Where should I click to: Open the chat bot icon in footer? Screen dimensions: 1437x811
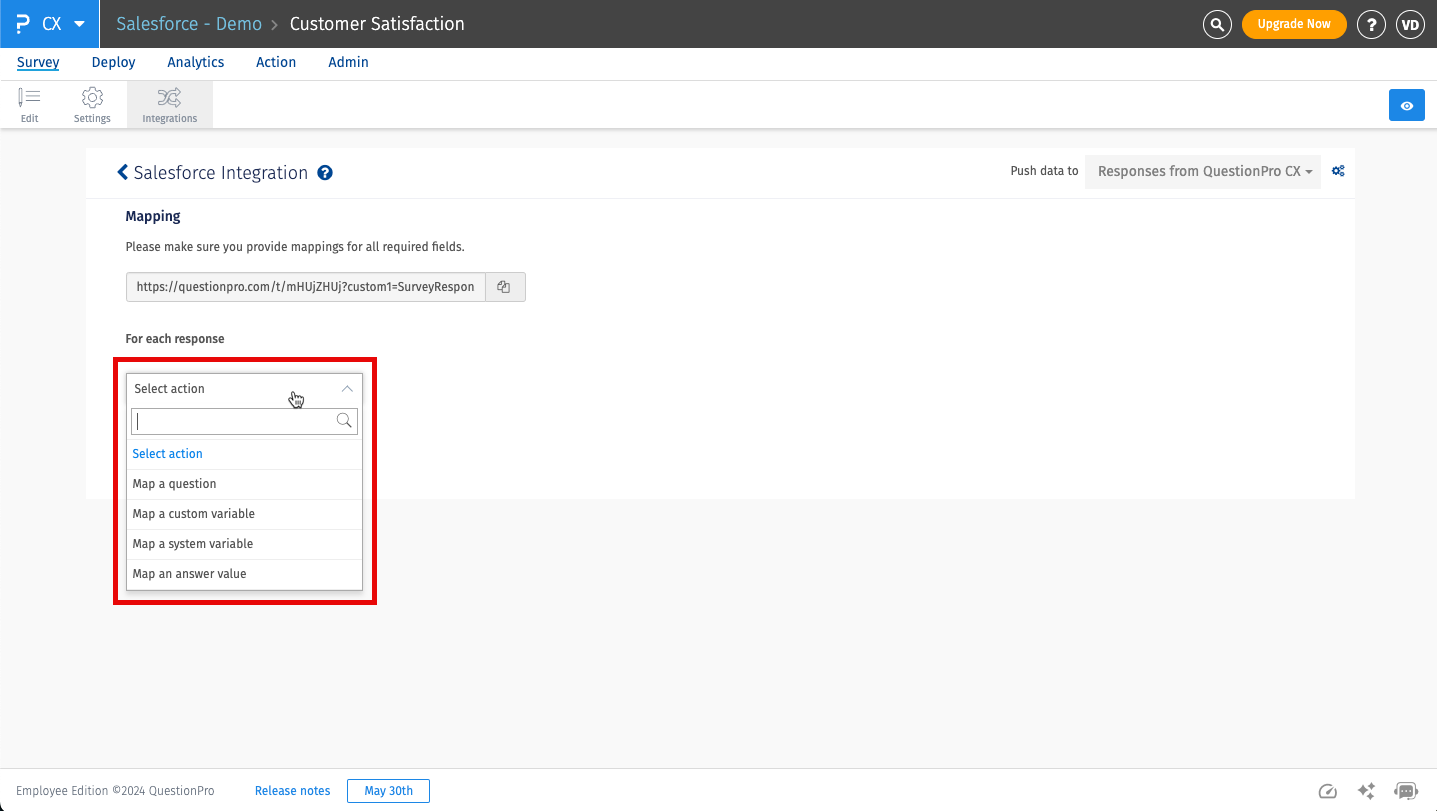click(1406, 791)
